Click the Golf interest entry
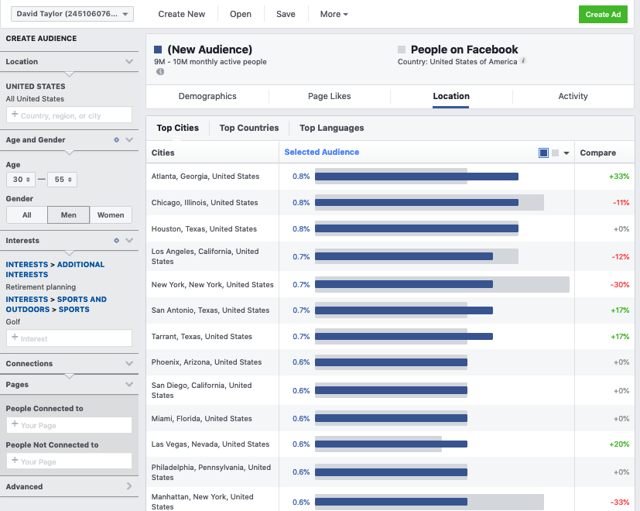This screenshot has width=640, height=511. click(x=13, y=322)
